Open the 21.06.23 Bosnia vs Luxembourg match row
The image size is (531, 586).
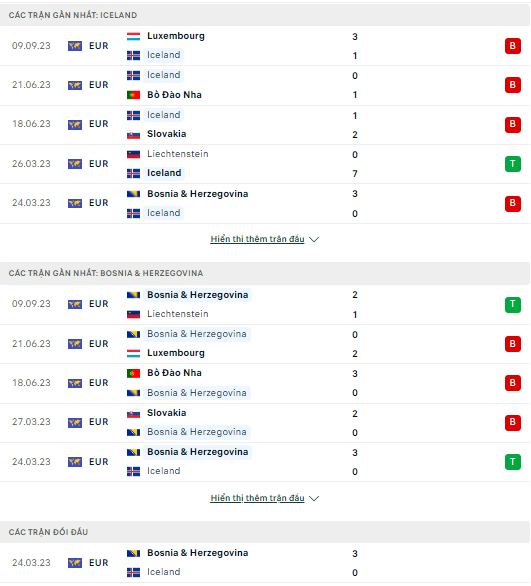point(265,344)
